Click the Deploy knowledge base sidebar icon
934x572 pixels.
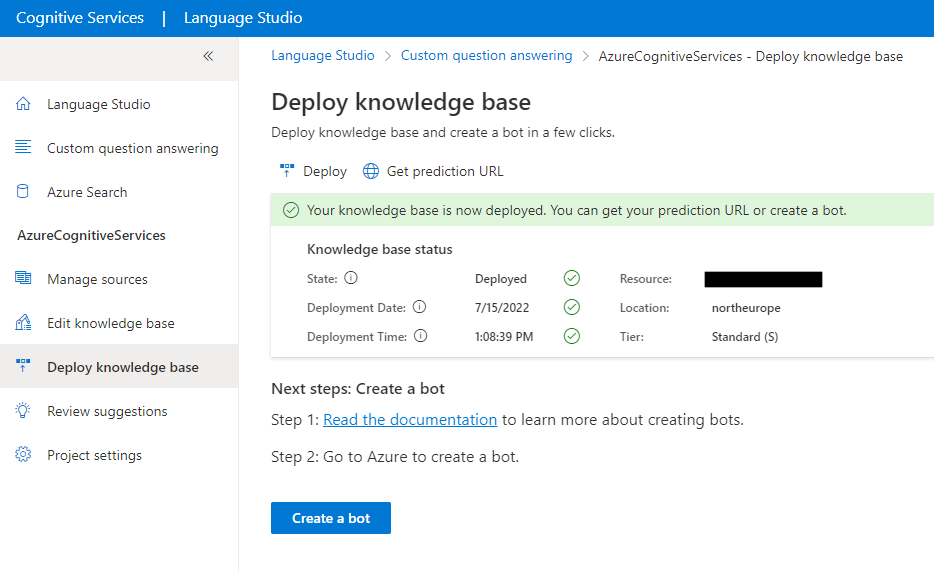coord(23,365)
